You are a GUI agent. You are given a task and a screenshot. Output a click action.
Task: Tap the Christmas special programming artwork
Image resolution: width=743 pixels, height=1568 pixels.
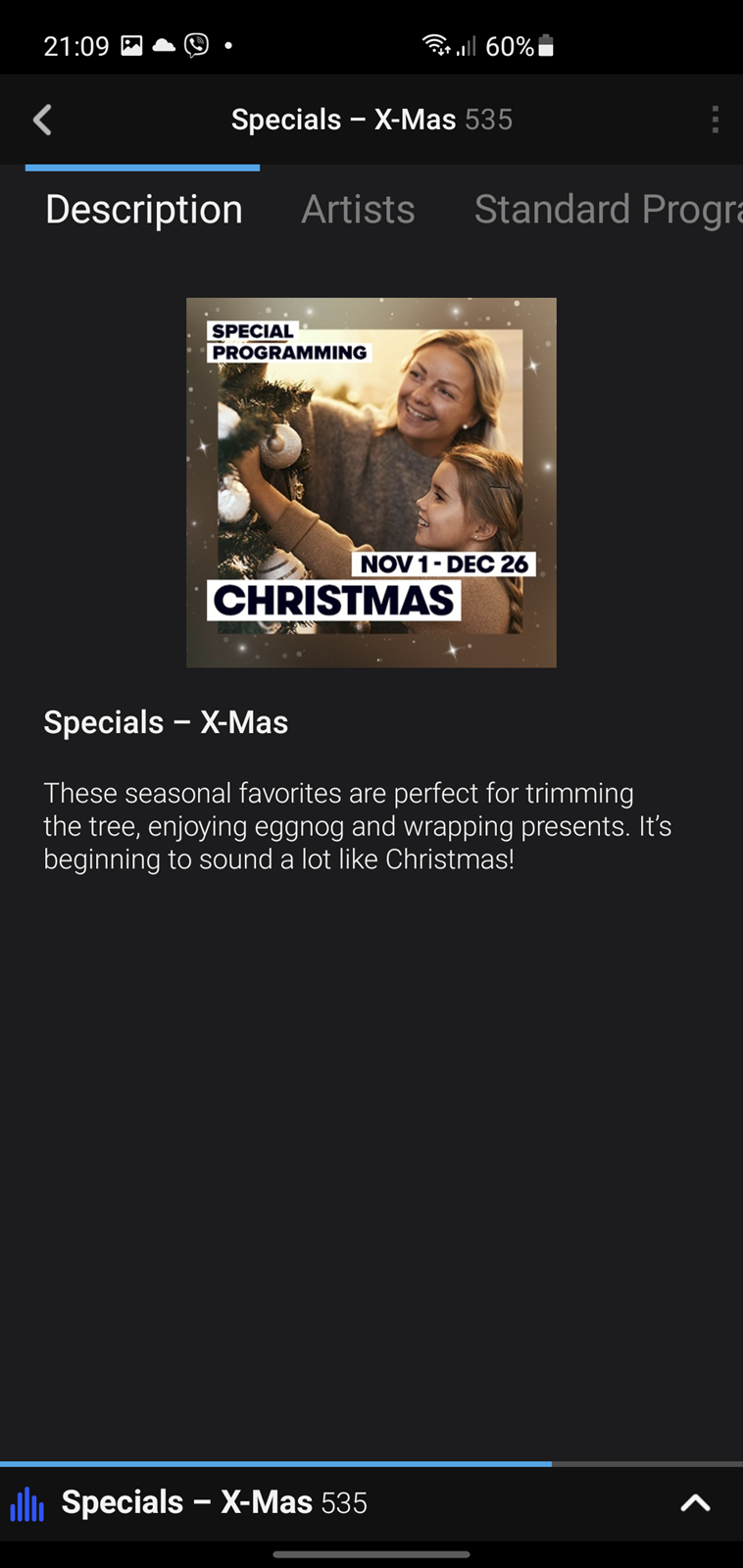pos(371,482)
